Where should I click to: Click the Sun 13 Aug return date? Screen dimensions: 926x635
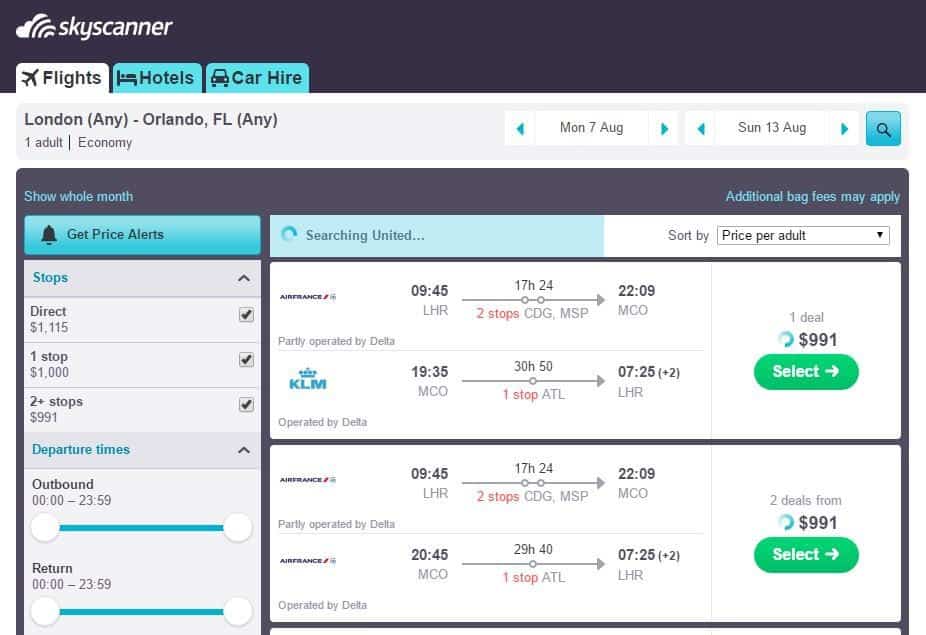pyautogui.click(x=772, y=128)
